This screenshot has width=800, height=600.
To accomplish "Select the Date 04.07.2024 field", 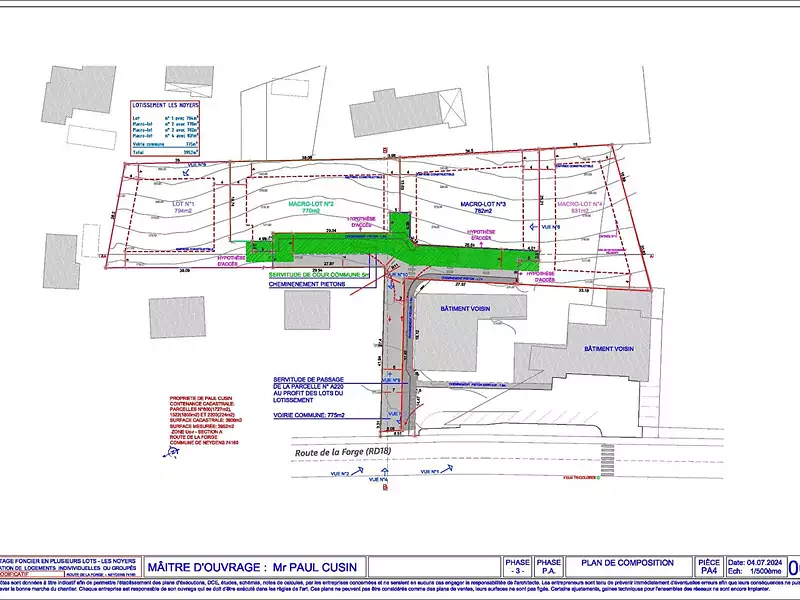I will pos(757,558).
